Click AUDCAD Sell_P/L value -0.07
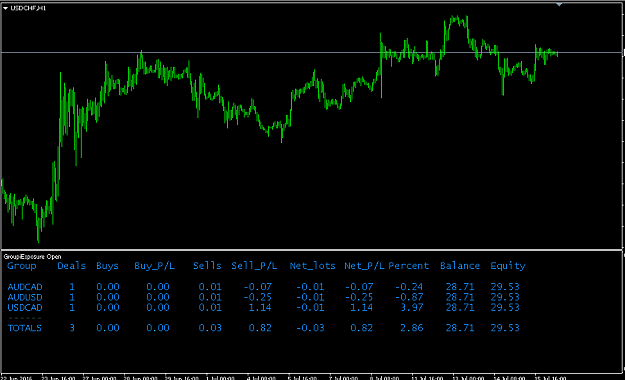The width and height of the screenshot is (625, 380). (x=257, y=287)
